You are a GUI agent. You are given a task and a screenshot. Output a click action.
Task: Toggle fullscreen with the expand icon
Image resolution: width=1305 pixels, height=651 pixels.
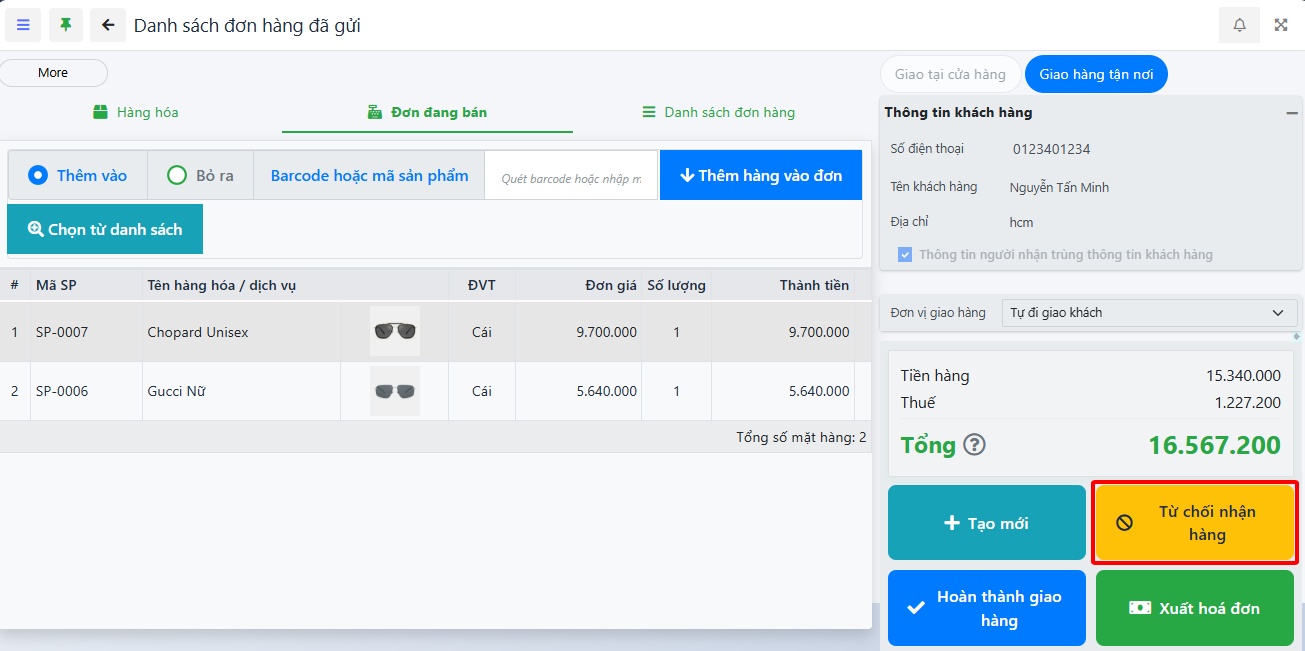click(x=1281, y=25)
